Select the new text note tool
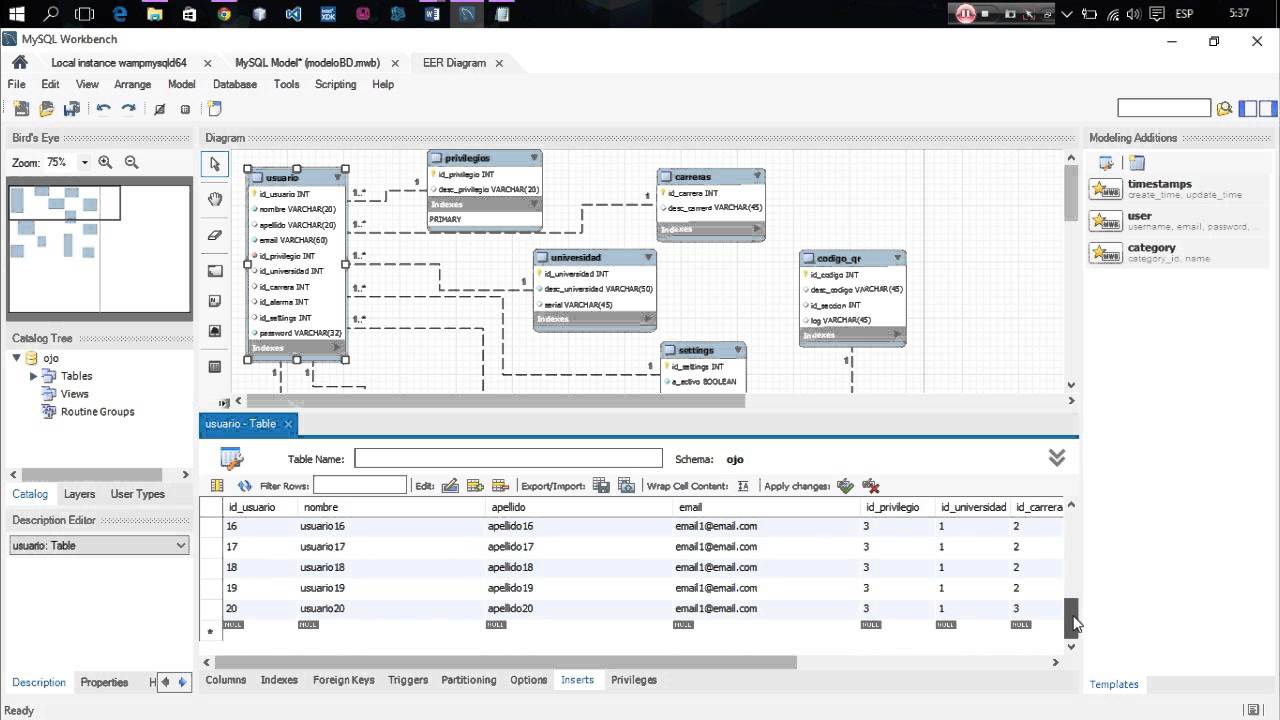The width and height of the screenshot is (1280, 720). [x=214, y=301]
